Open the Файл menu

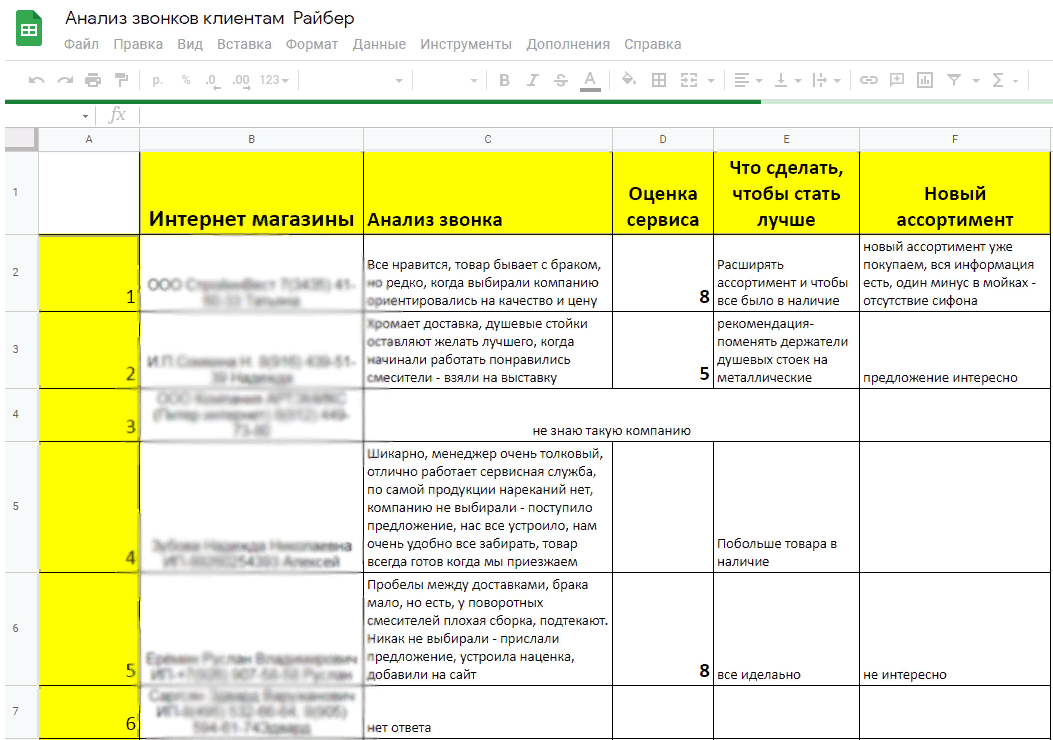coord(81,44)
